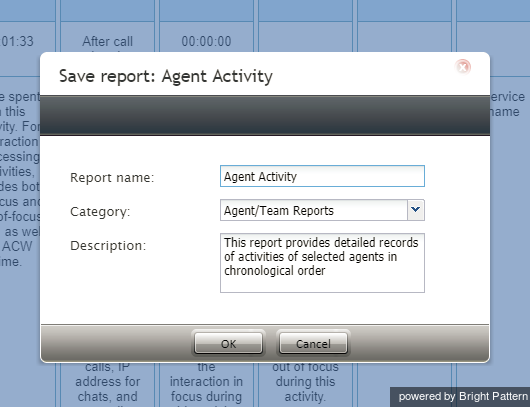Click the 00:00:00 cell in the background table
The height and width of the screenshot is (407, 530).
click(206, 41)
